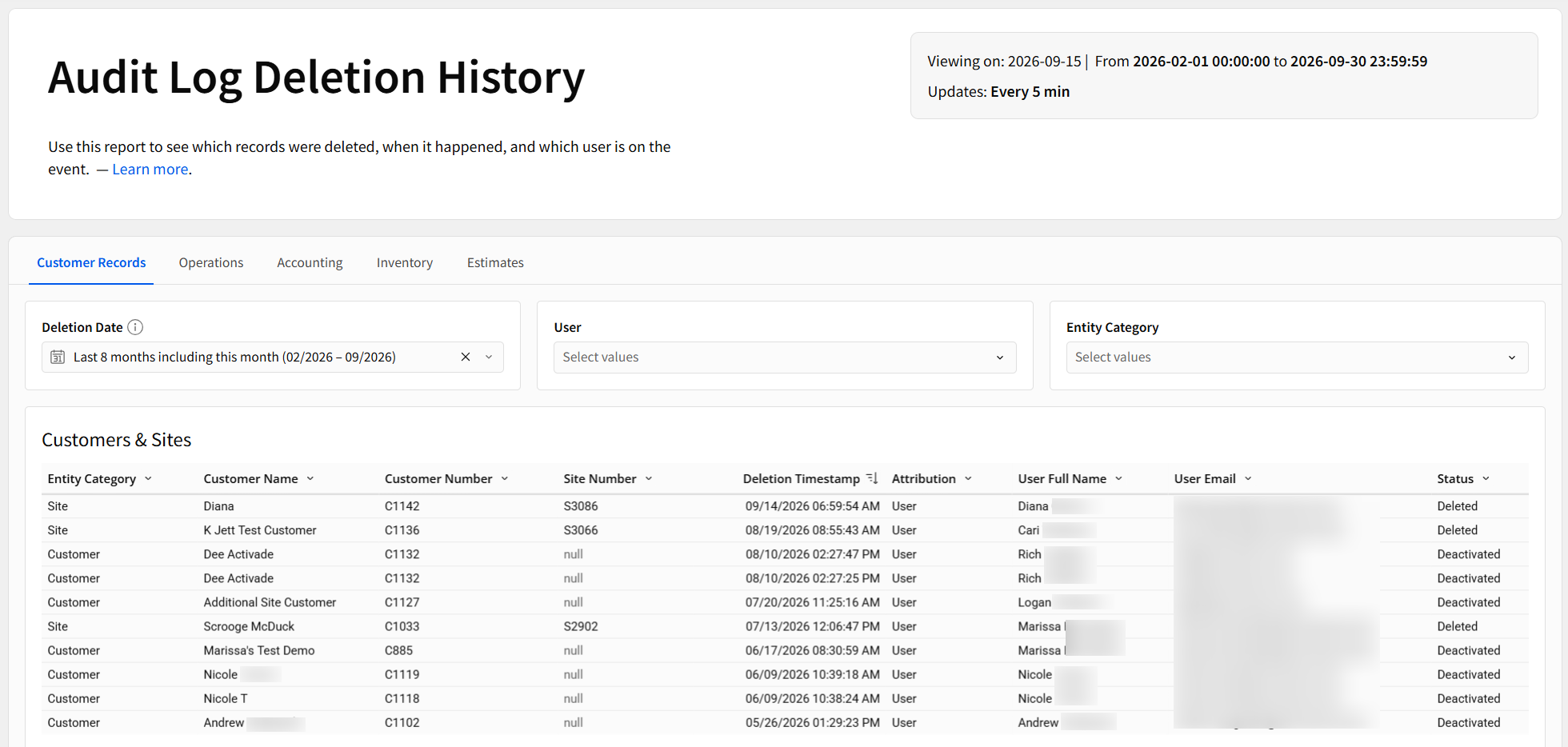This screenshot has height=747, width=1568.
Task: Select Deactivated status in Additional Site Customer row
Action: 1469,602
